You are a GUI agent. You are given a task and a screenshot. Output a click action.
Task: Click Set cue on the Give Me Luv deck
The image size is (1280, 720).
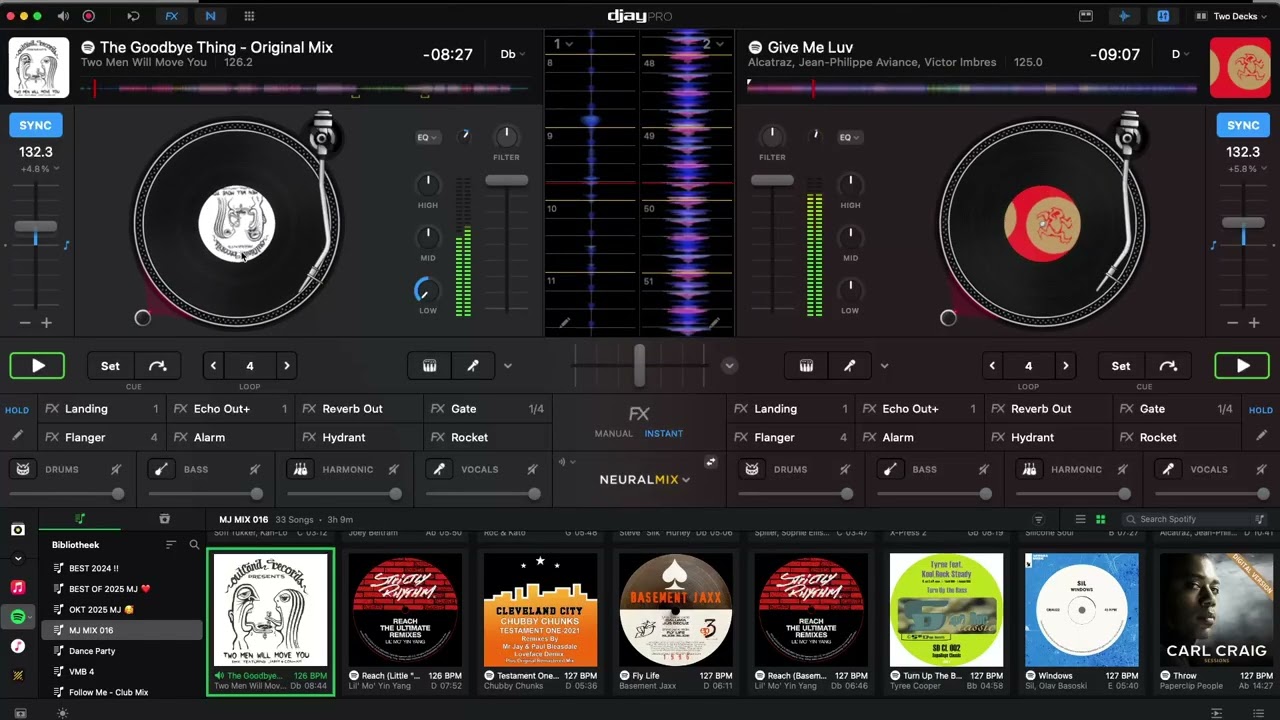tap(1121, 366)
